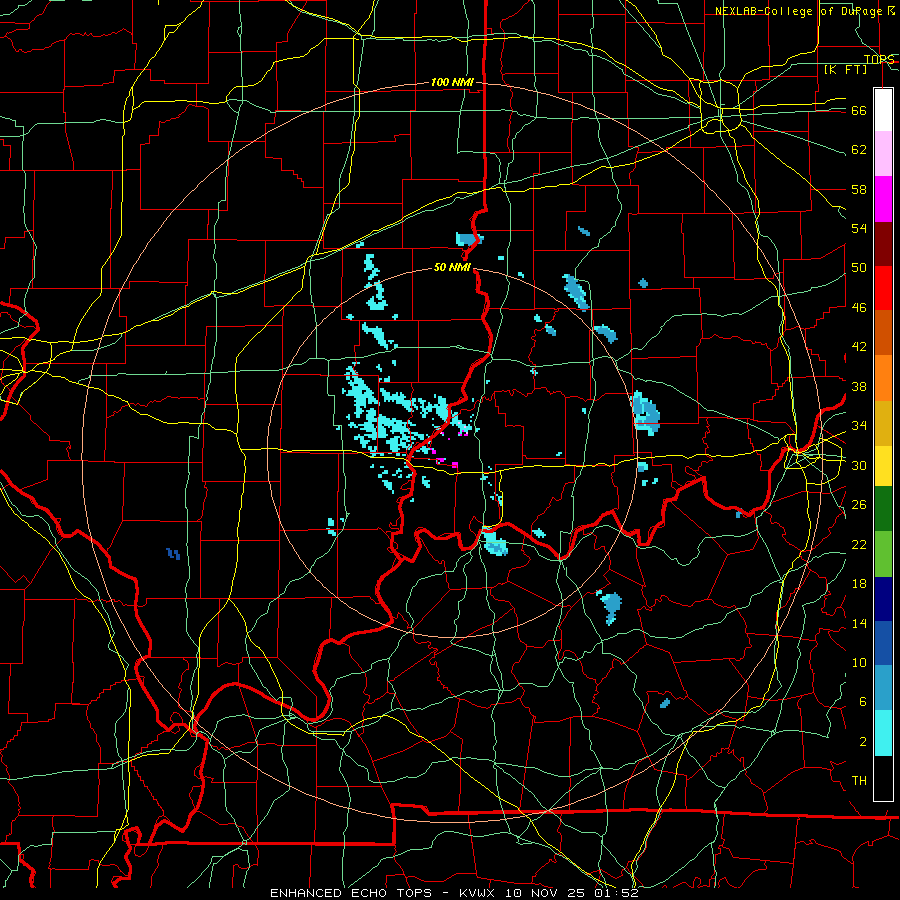The height and width of the screenshot is (900, 900).
Task: Click the [K FT] units label
Action: tap(846, 69)
